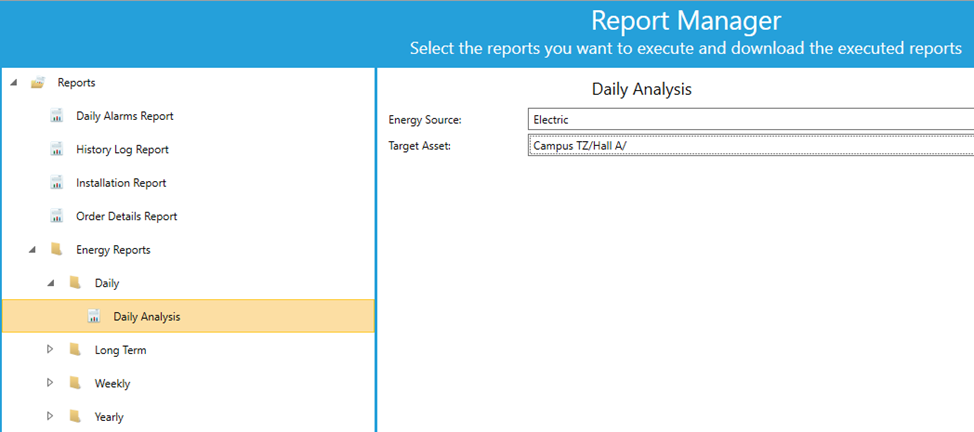Viewport: 974px width, 432px height.
Task: Click the Energy Reports folder icon
Action: [57, 249]
